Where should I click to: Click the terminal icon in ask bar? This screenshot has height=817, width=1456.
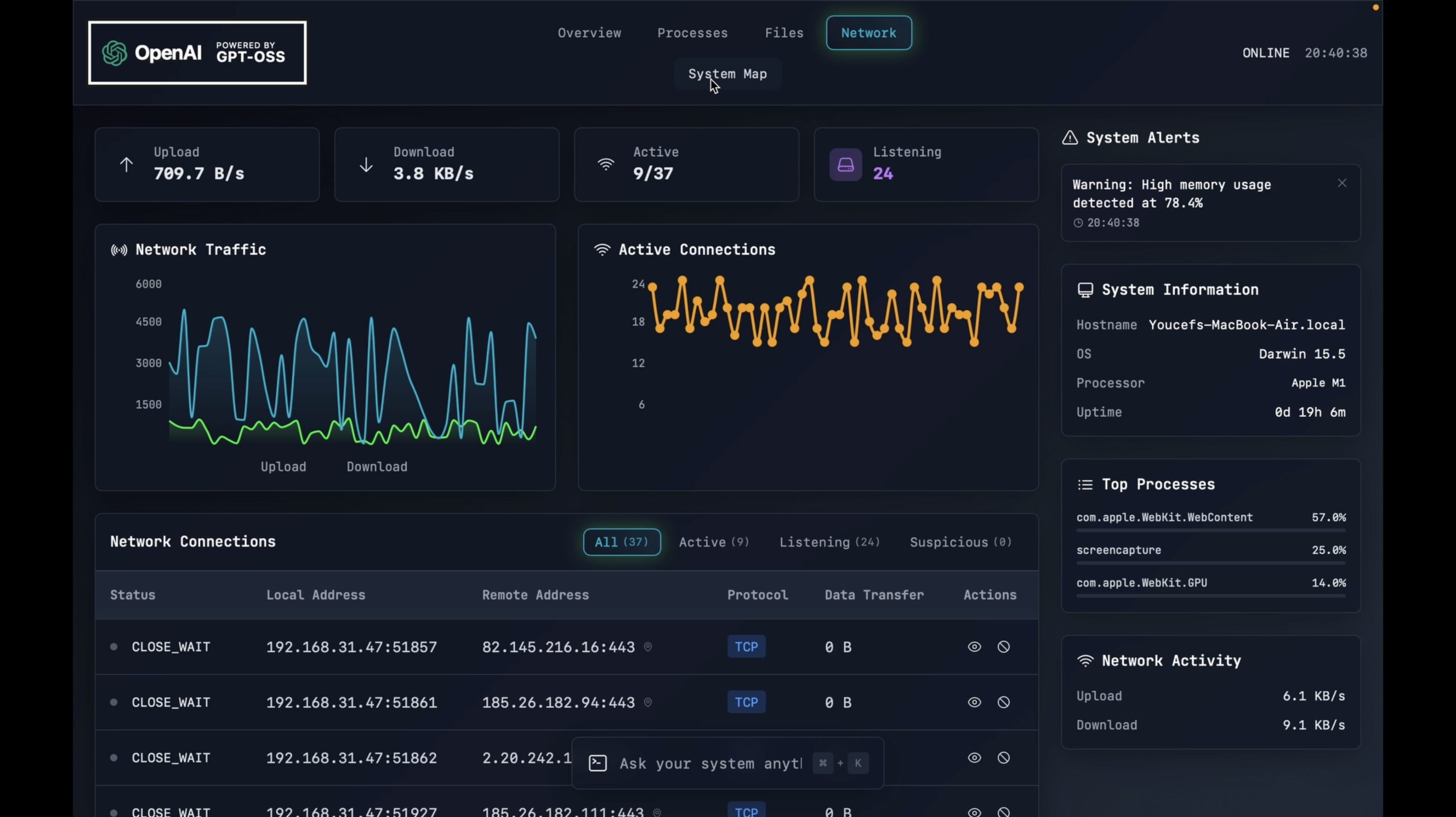coord(598,763)
